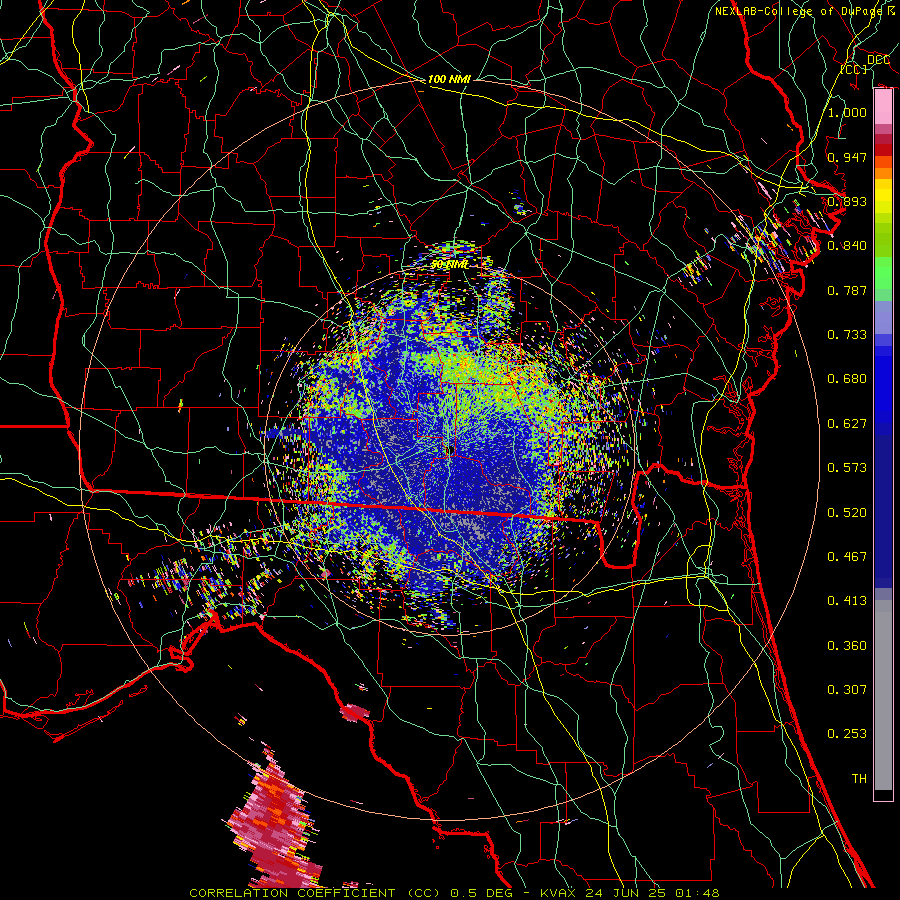Click the TH label on the legend
The width and height of the screenshot is (900, 900).
pyautogui.click(x=859, y=778)
